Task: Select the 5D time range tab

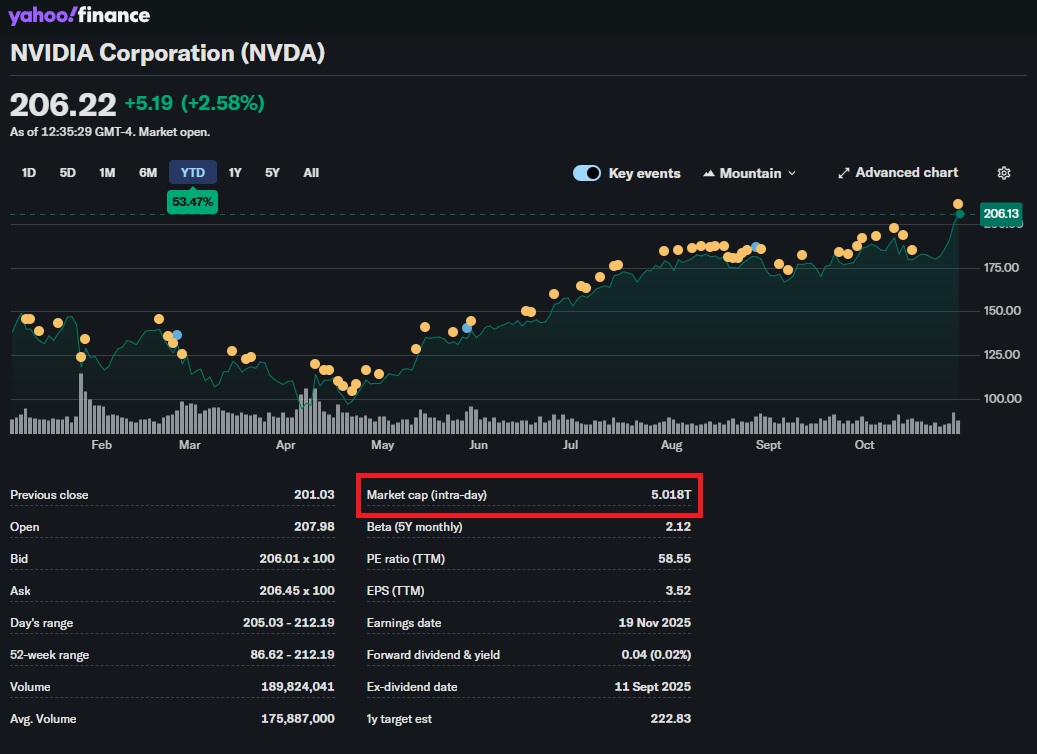Action: pos(67,172)
